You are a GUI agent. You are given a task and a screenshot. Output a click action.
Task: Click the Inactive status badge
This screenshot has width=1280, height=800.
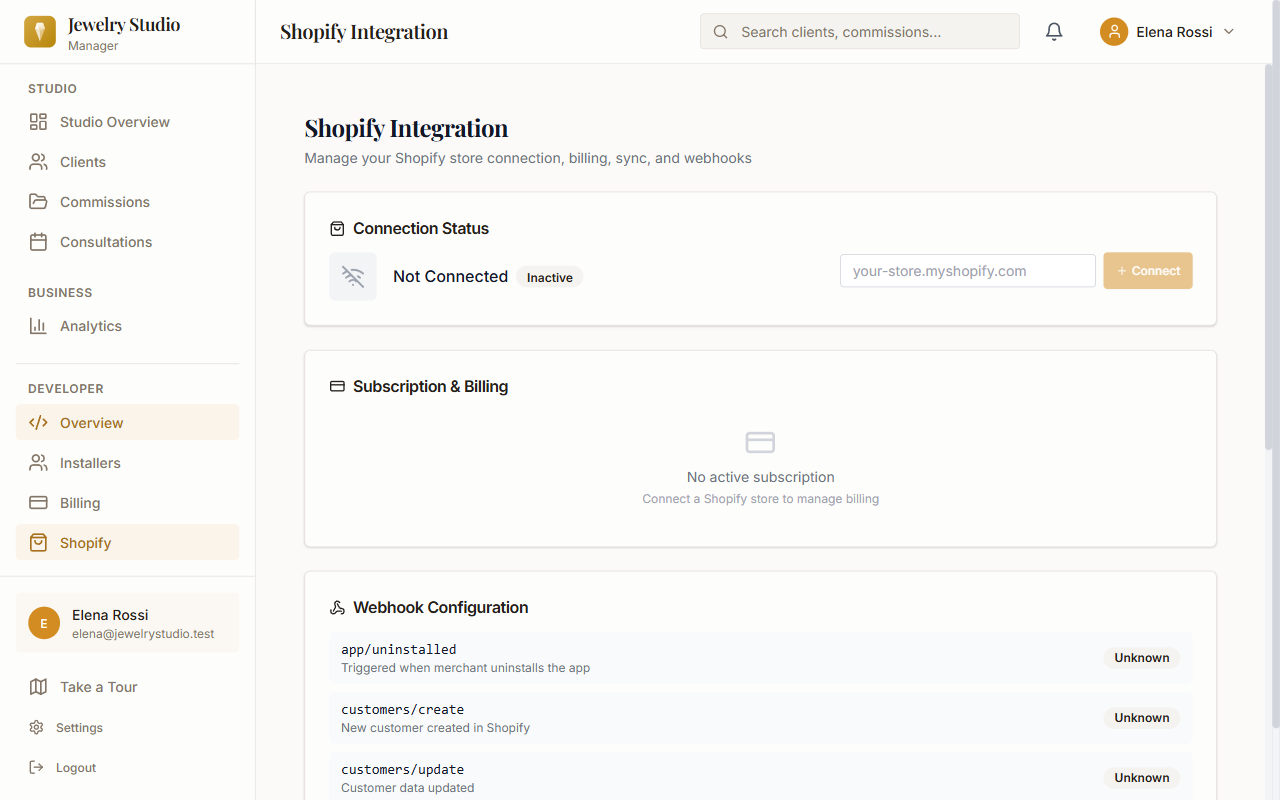549,277
